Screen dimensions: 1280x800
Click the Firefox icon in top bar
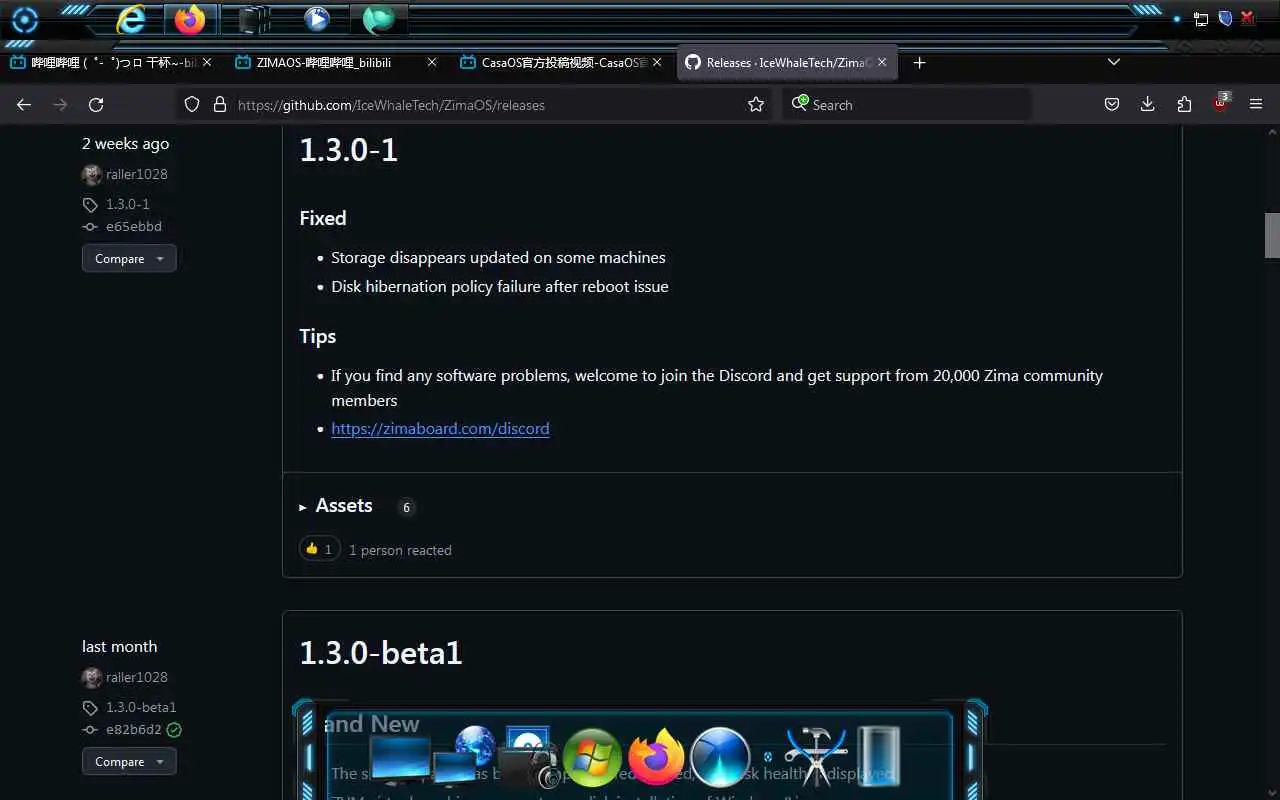(189, 19)
